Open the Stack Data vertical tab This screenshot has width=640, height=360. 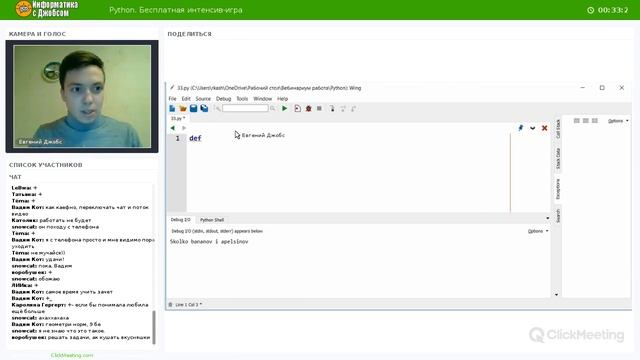tap(558, 158)
